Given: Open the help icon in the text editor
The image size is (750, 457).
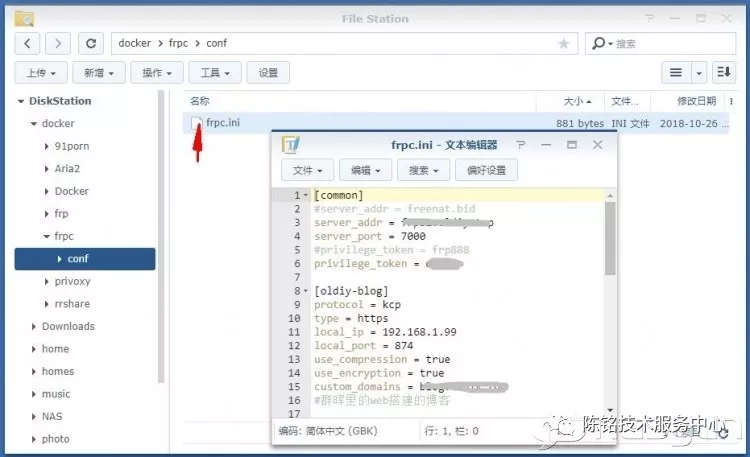Looking at the screenshot, I should [521, 145].
